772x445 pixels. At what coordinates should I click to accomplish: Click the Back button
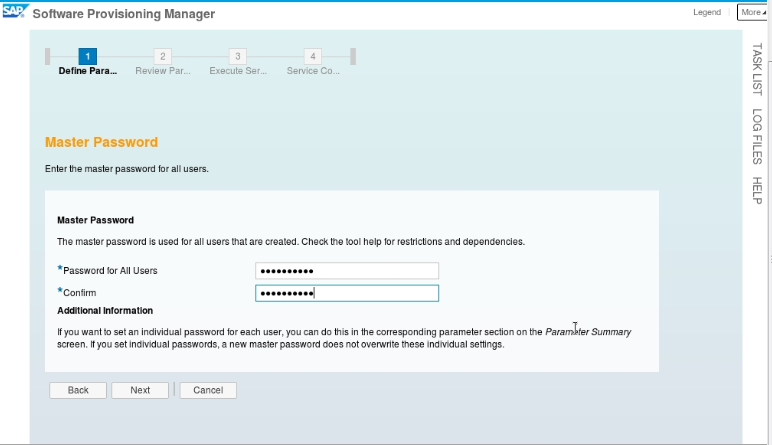point(78,390)
